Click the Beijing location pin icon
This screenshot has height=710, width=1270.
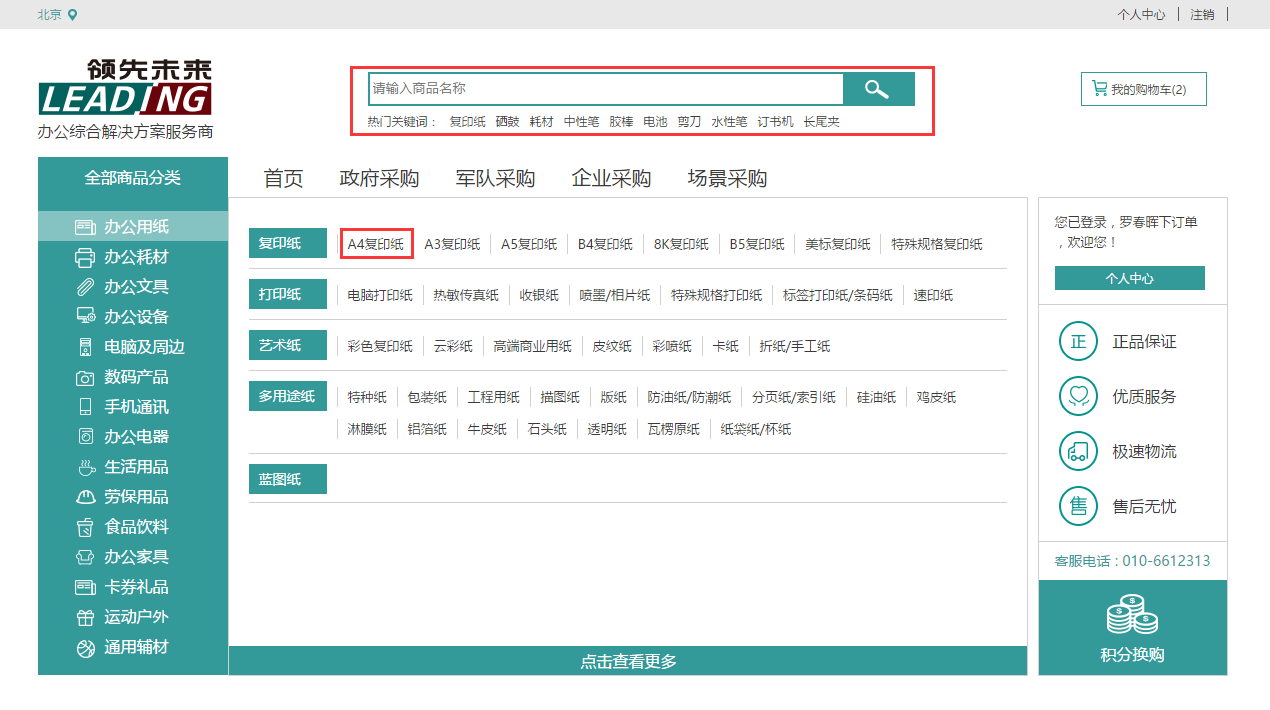tap(72, 15)
